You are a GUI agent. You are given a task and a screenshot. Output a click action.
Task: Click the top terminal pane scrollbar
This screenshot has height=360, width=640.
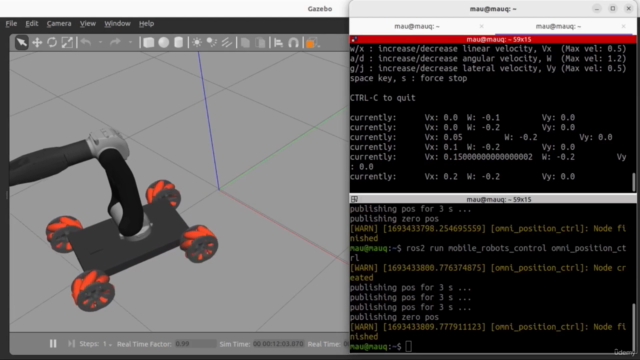click(x=634, y=182)
